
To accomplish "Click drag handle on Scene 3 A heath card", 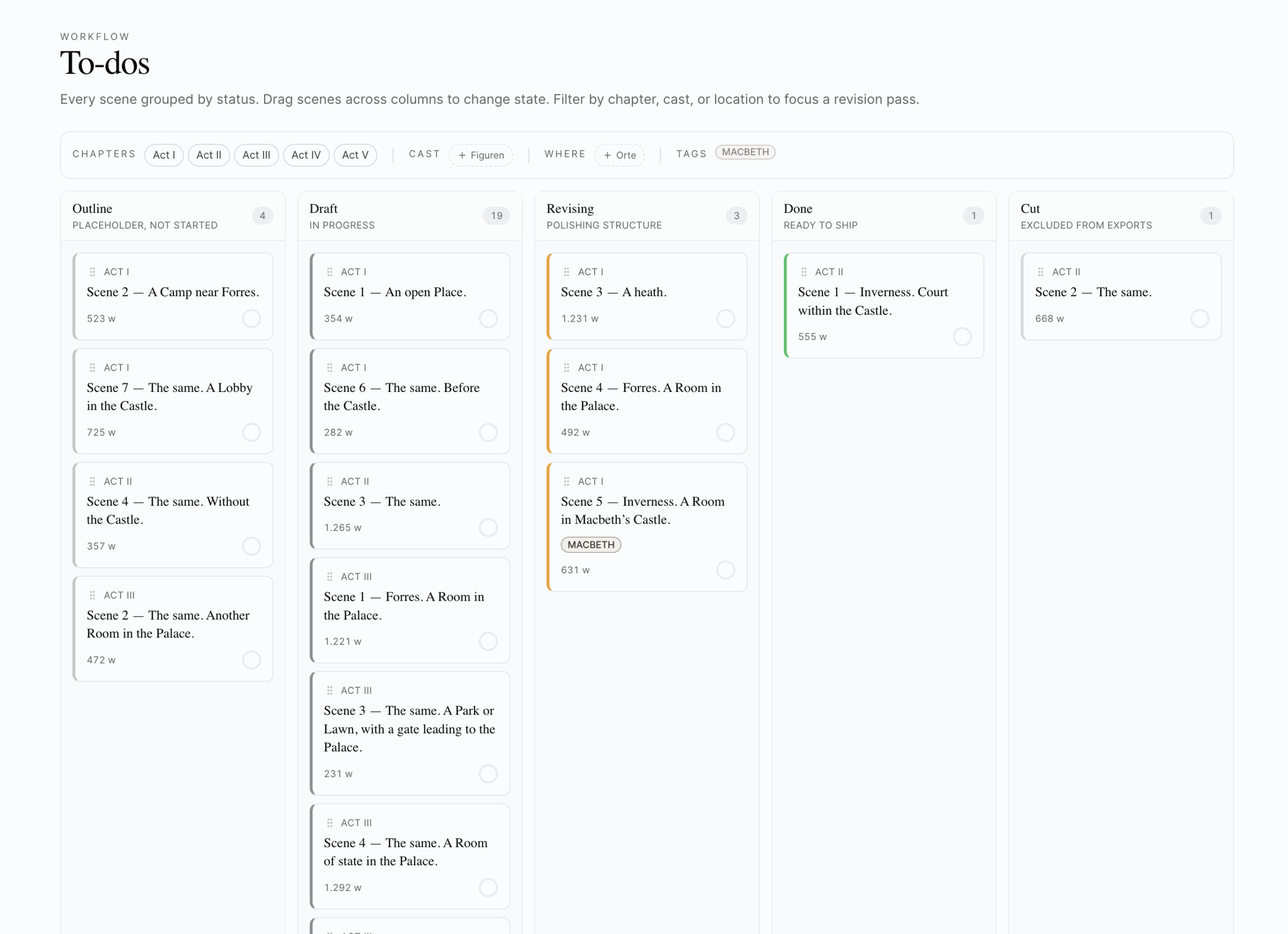I will (566, 272).
